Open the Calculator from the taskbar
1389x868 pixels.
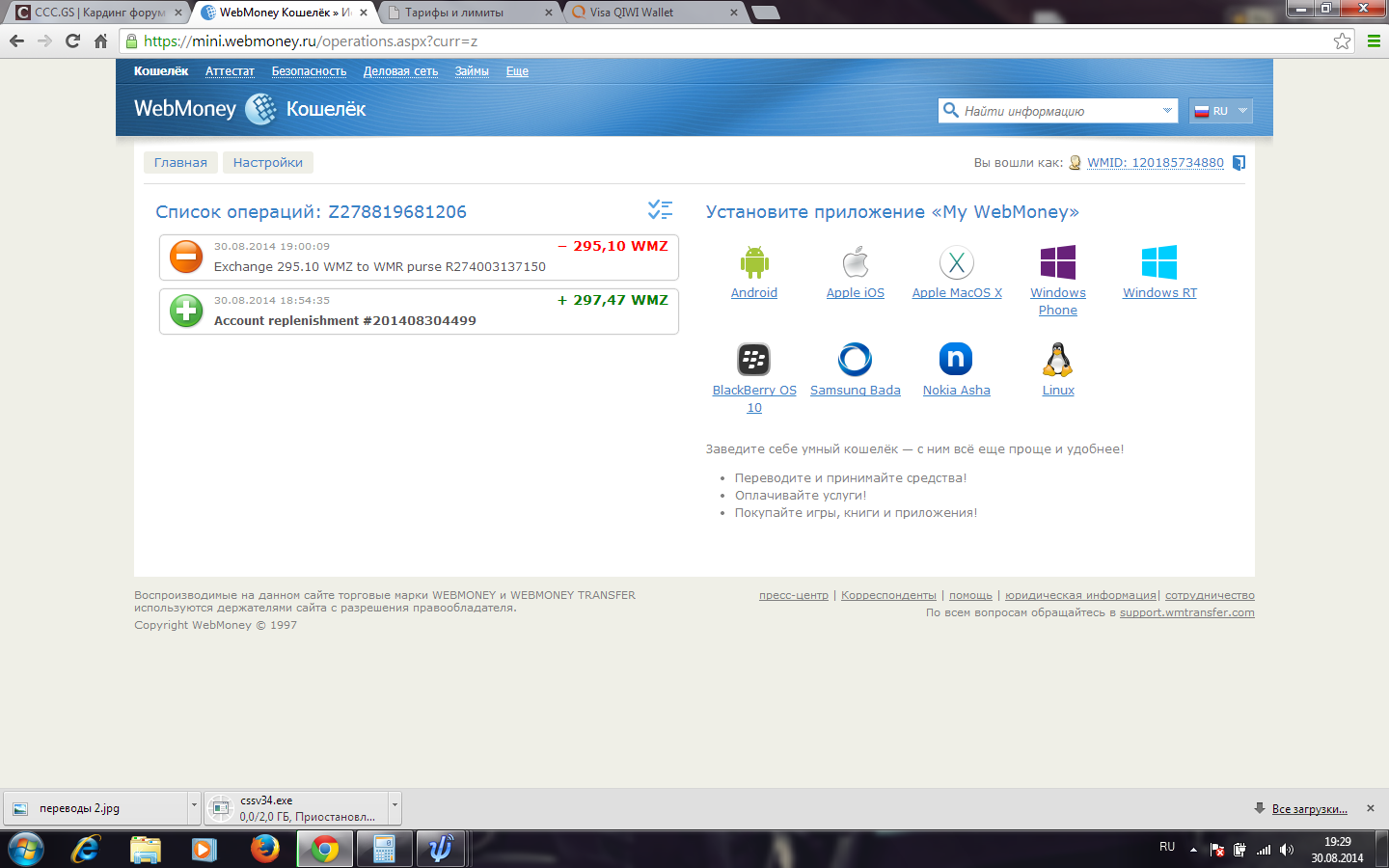(384, 849)
